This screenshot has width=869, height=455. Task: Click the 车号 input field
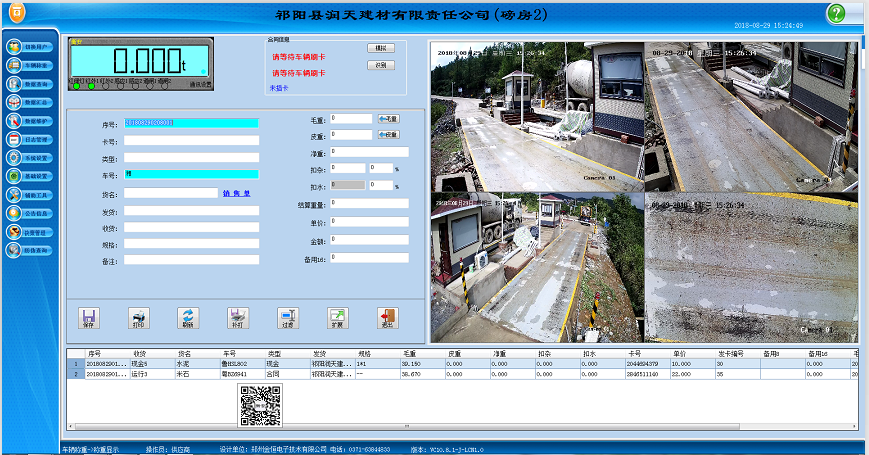tap(191, 174)
